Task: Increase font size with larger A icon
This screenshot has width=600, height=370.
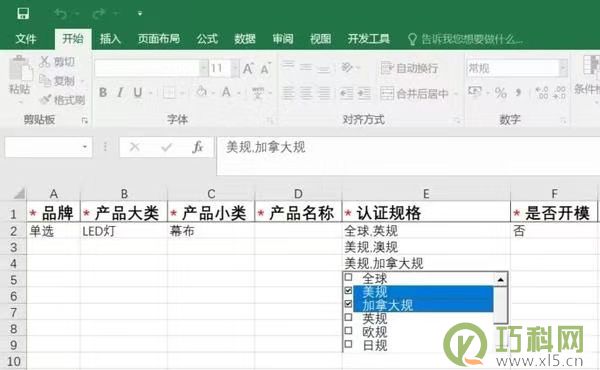Action: 248,68
